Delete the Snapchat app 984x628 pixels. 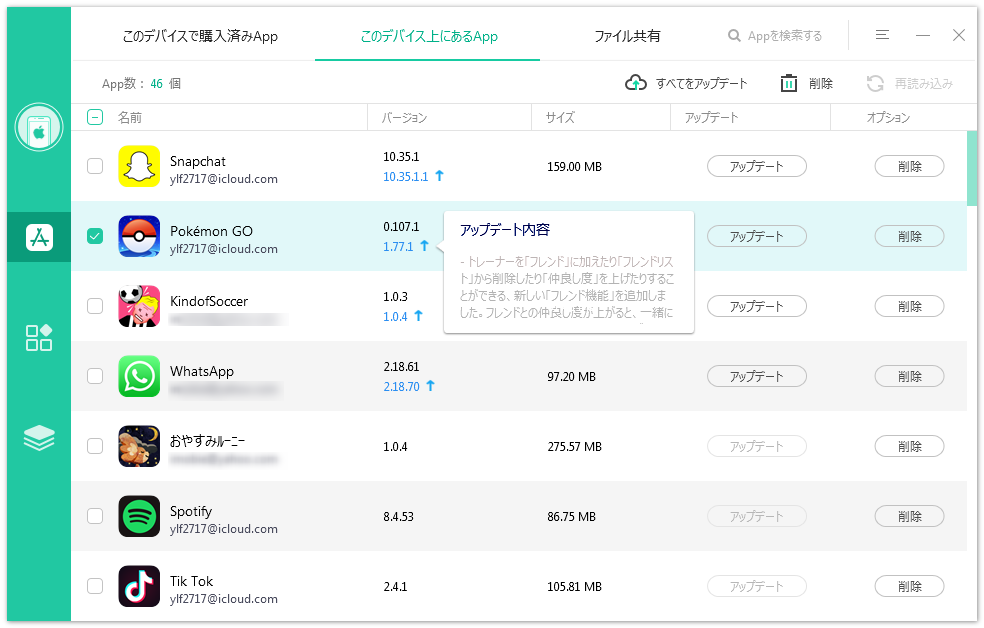click(909, 166)
